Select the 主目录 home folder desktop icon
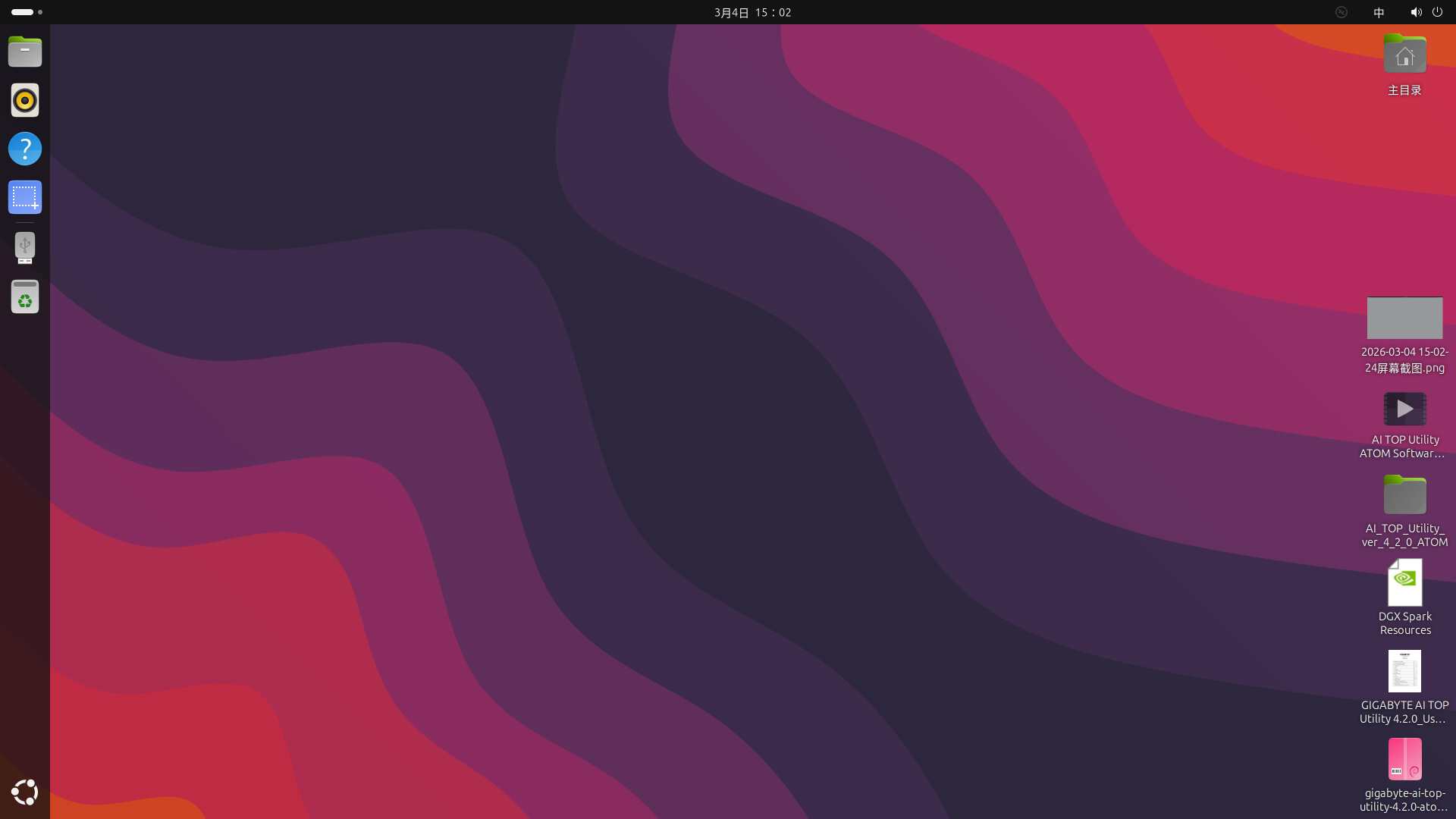This screenshot has width=1456, height=819. pos(1404,55)
